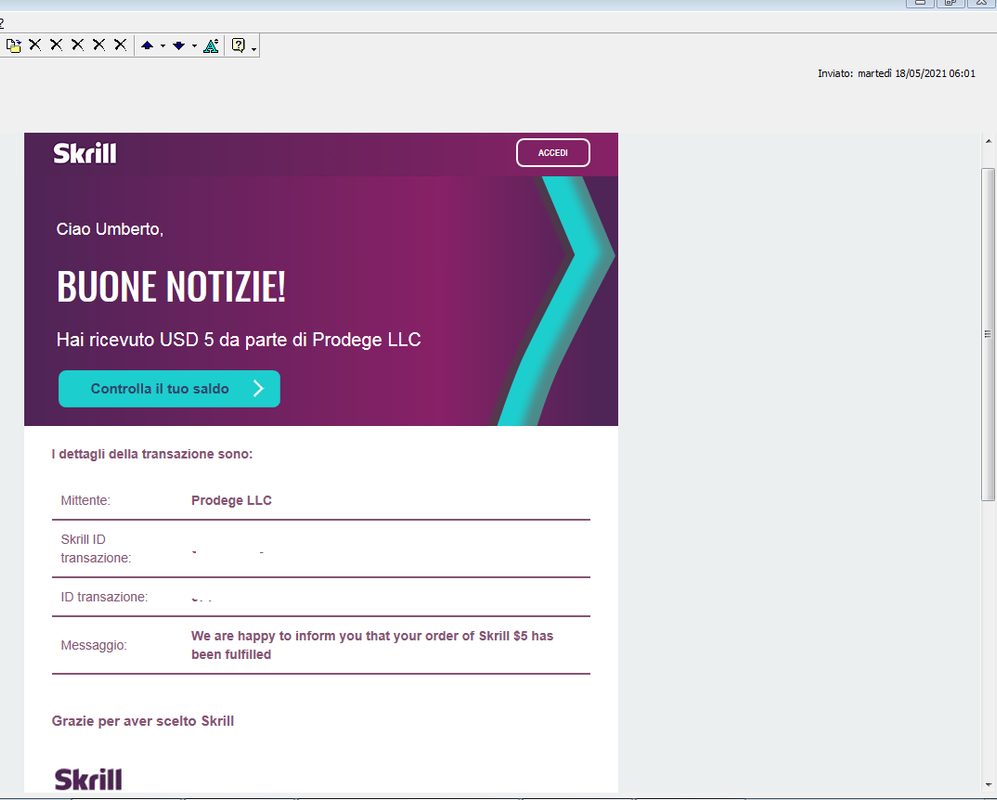Click the 'Messaggio:' label

coord(93,645)
